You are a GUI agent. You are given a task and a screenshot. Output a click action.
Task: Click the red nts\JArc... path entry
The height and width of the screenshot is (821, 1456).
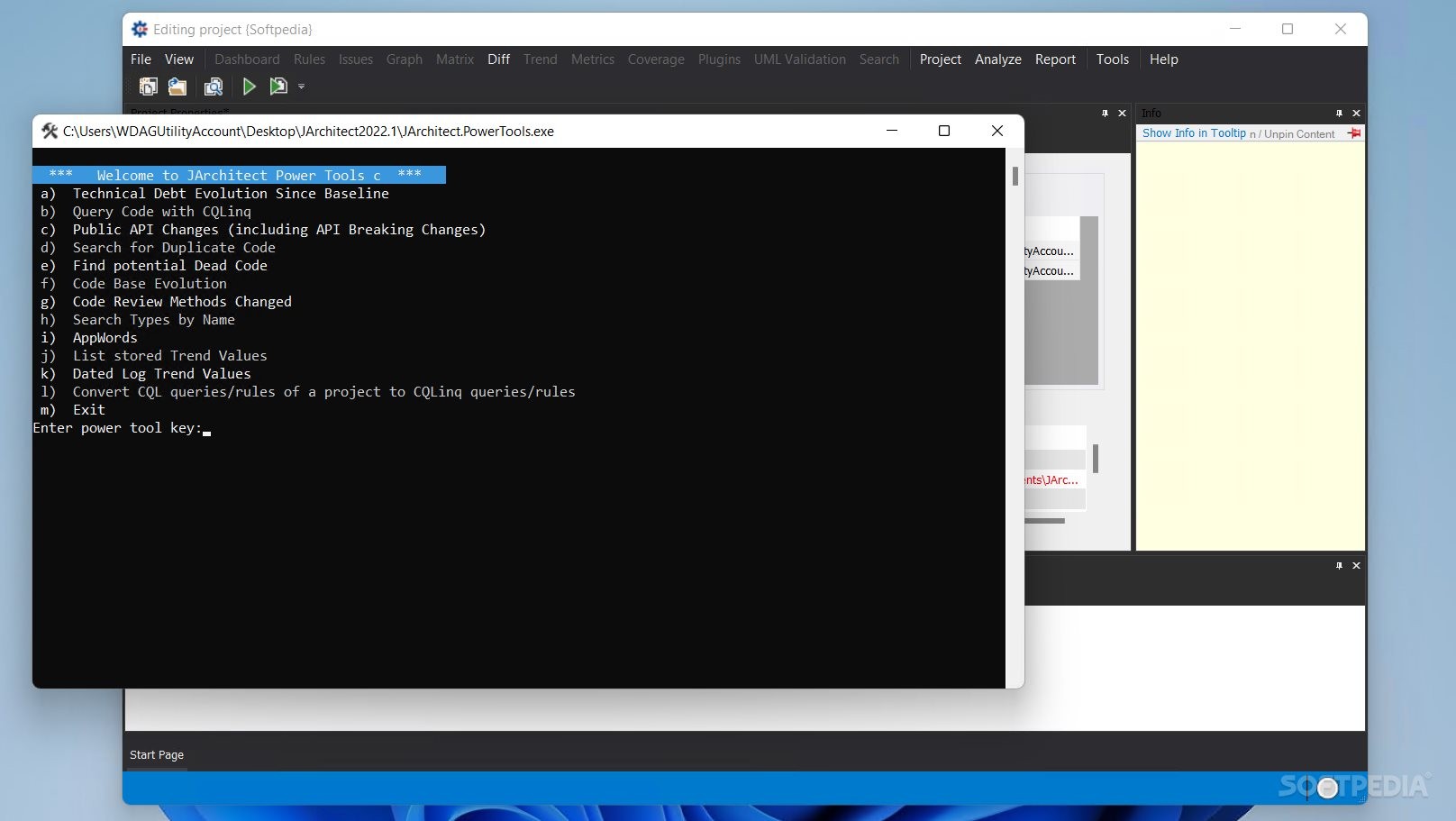tap(1052, 480)
